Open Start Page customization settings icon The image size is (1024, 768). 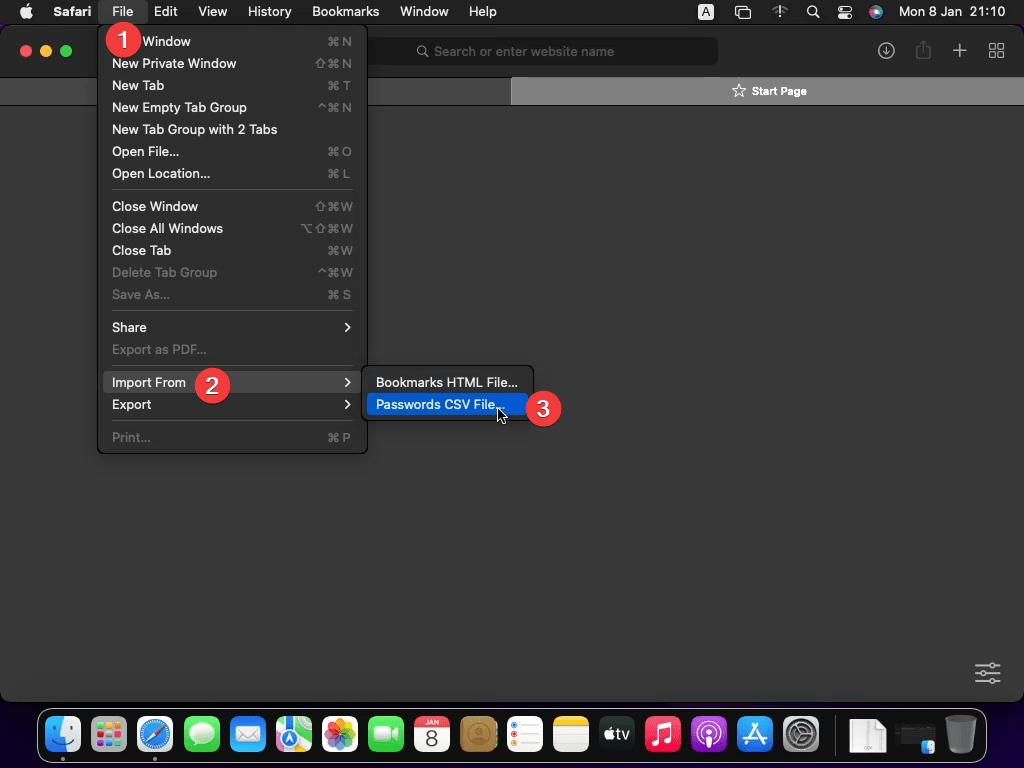[x=987, y=673]
